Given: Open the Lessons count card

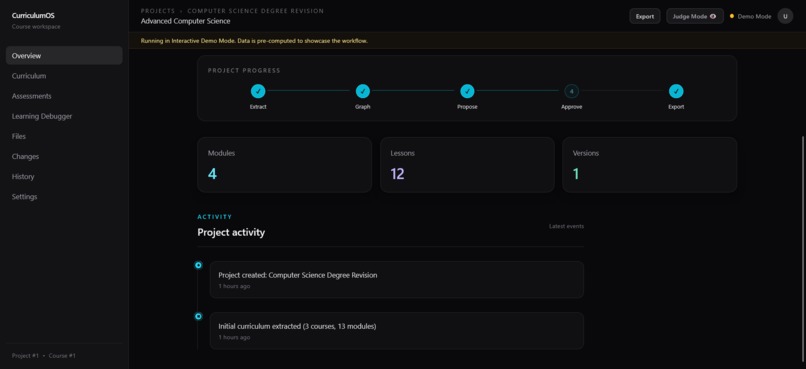Looking at the screenshot, I should (x=467, y=164).
